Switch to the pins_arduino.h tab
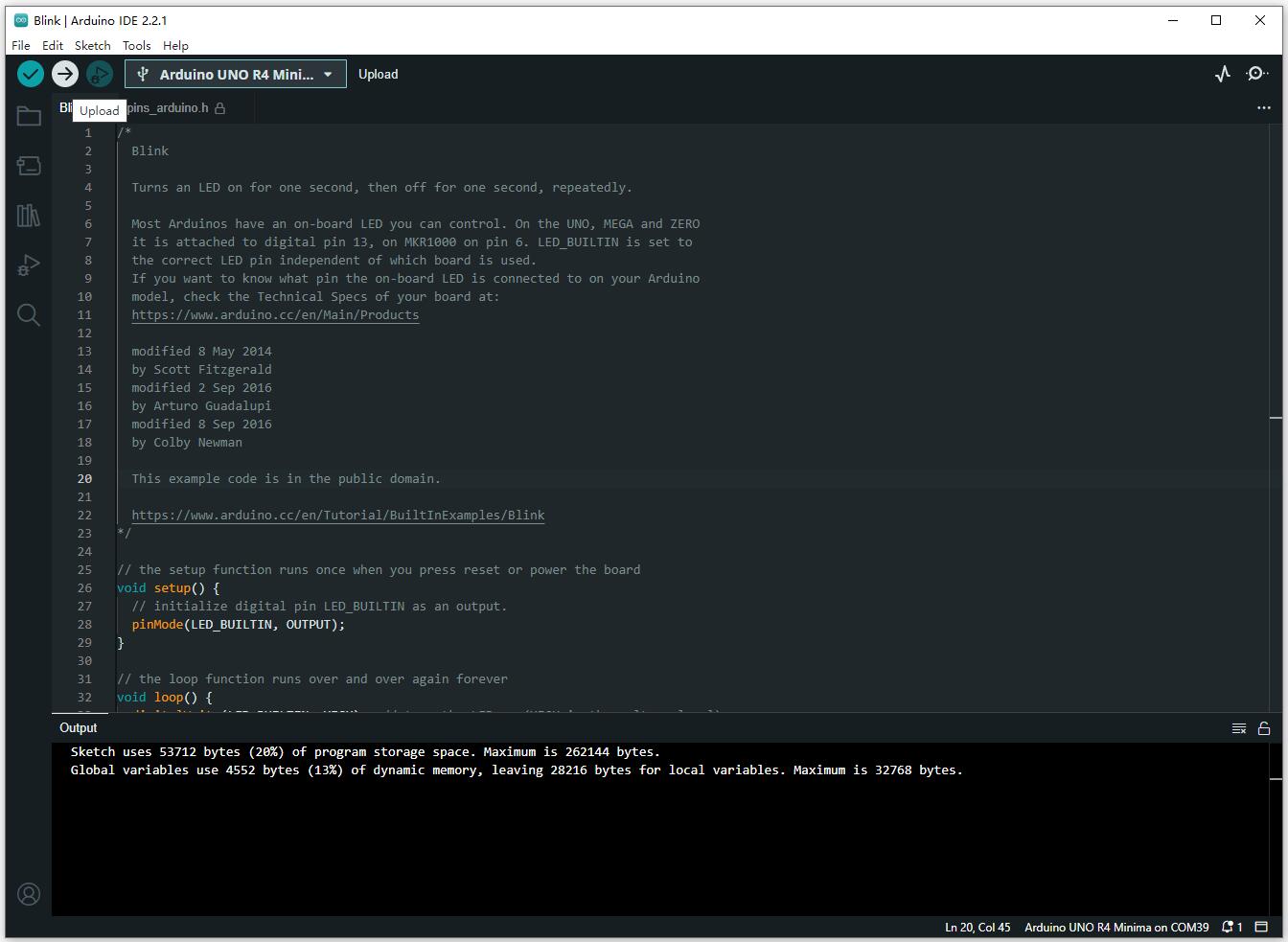Screen dimensions: 1288x942 point(169,108)
